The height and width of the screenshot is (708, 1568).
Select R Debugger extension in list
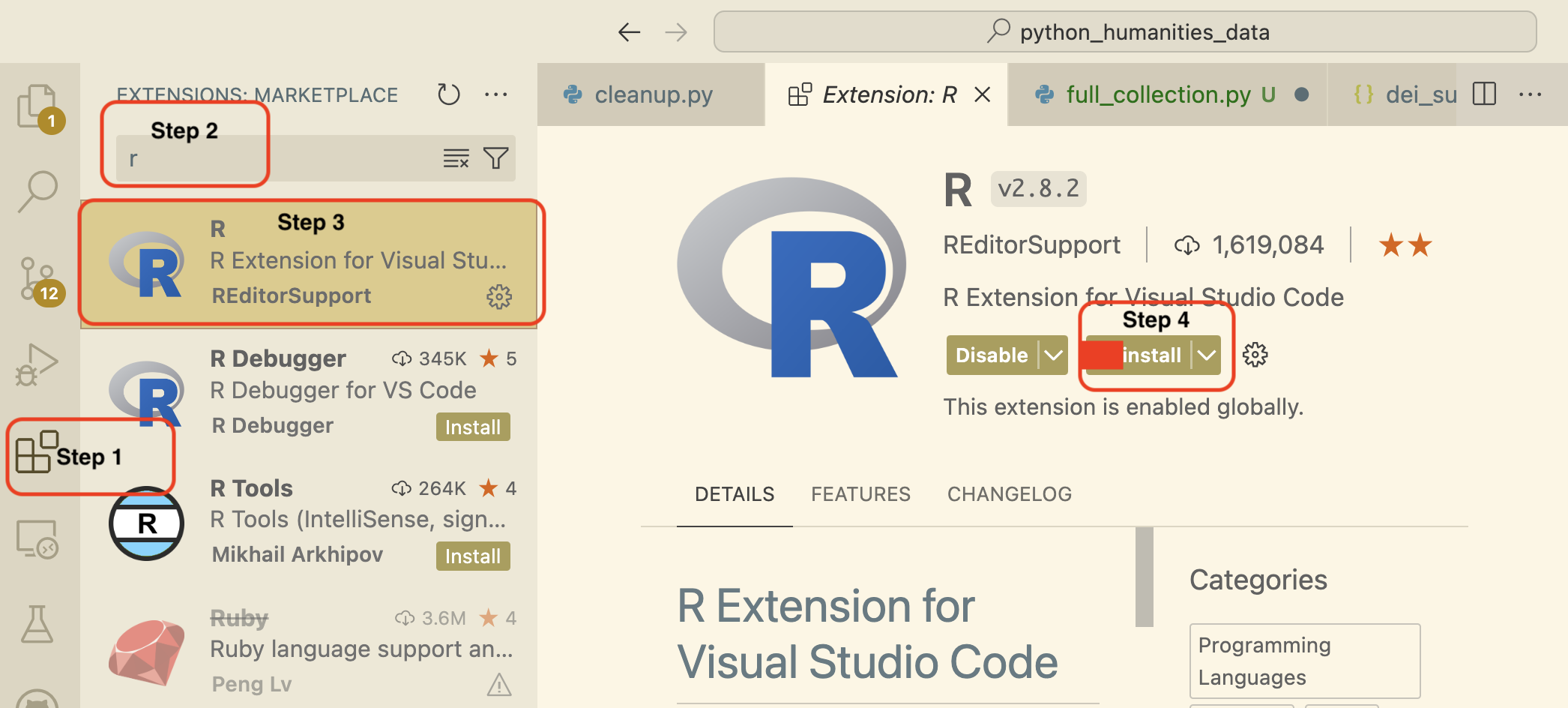(309, 392)
